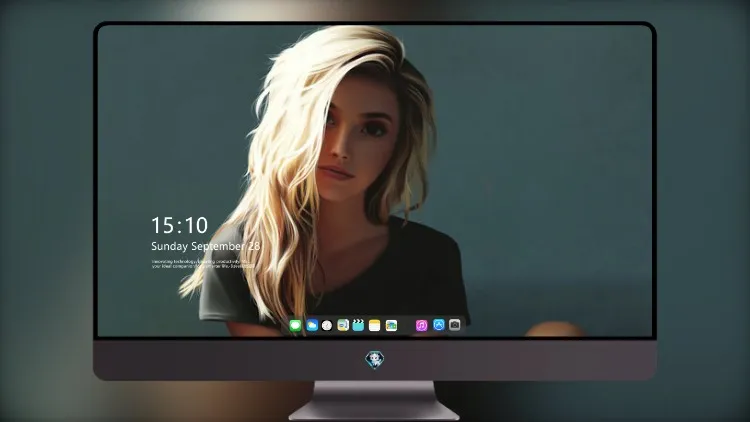Open the pink iTunes music app
The height and width of the screenshot is (422, 750).
(x=421, y=326)
